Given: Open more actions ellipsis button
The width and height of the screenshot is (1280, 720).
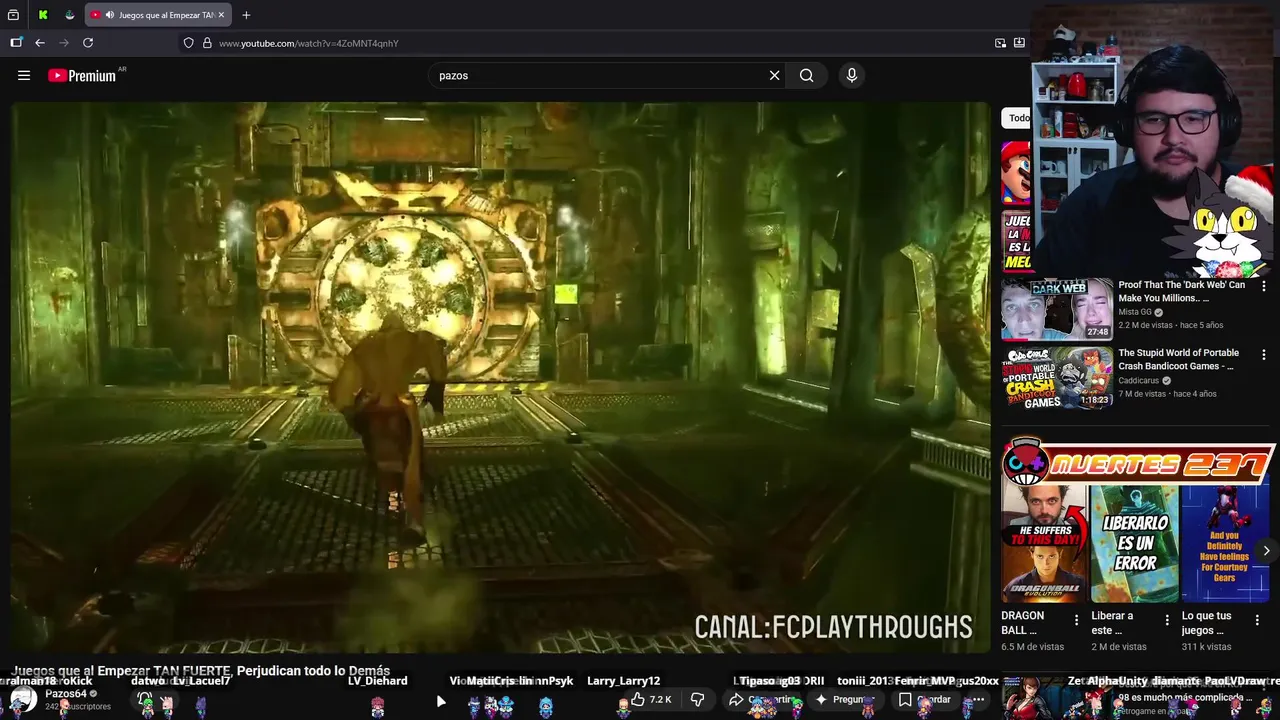Looking at the screenshot, I should (x=979, y=699).
